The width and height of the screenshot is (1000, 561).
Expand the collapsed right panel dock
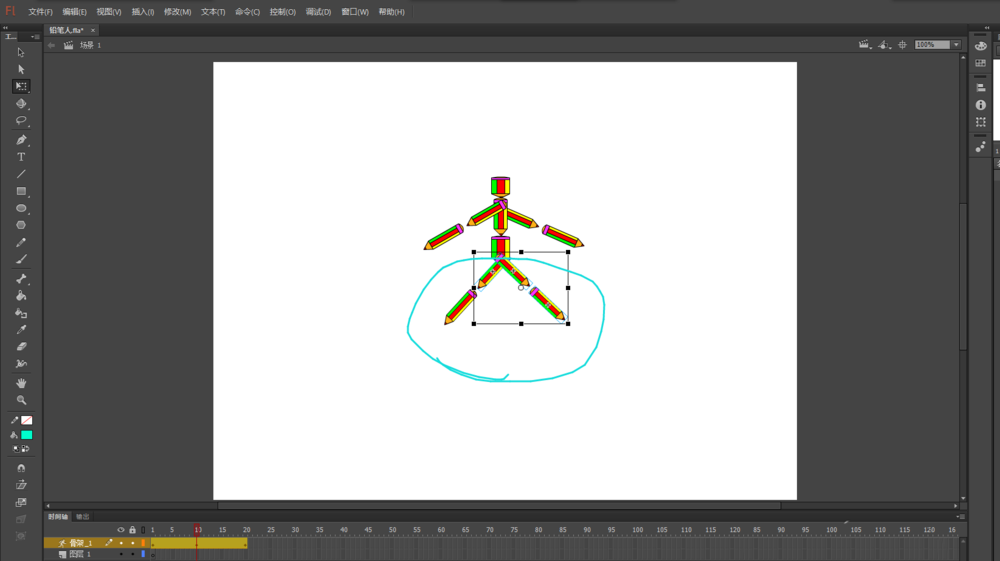pos(987,28)
